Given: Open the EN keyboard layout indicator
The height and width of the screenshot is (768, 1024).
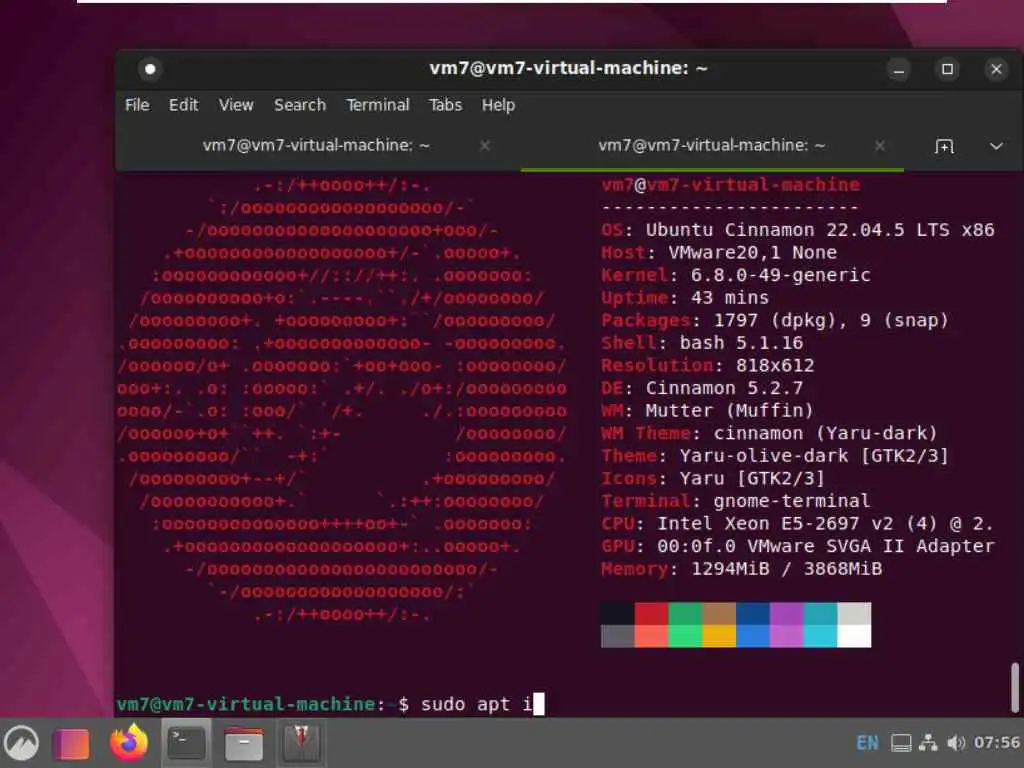Looking at the screenshot, I should [867, 743].
